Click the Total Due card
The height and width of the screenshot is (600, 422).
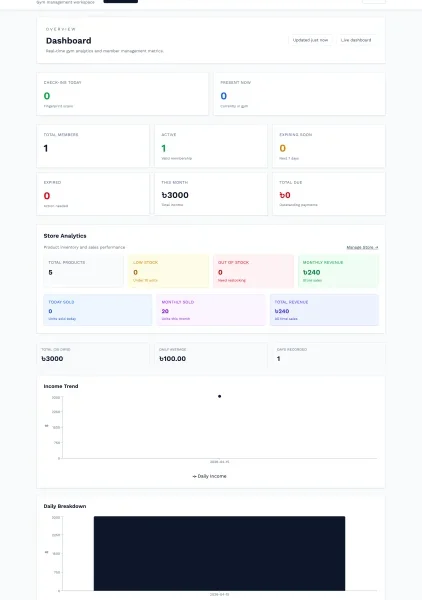[329, 194]
